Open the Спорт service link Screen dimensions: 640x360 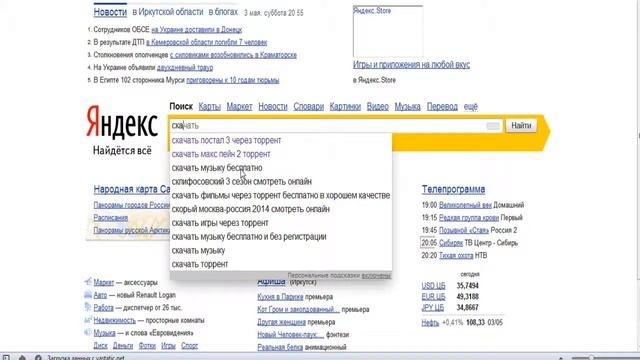point(189,346)
